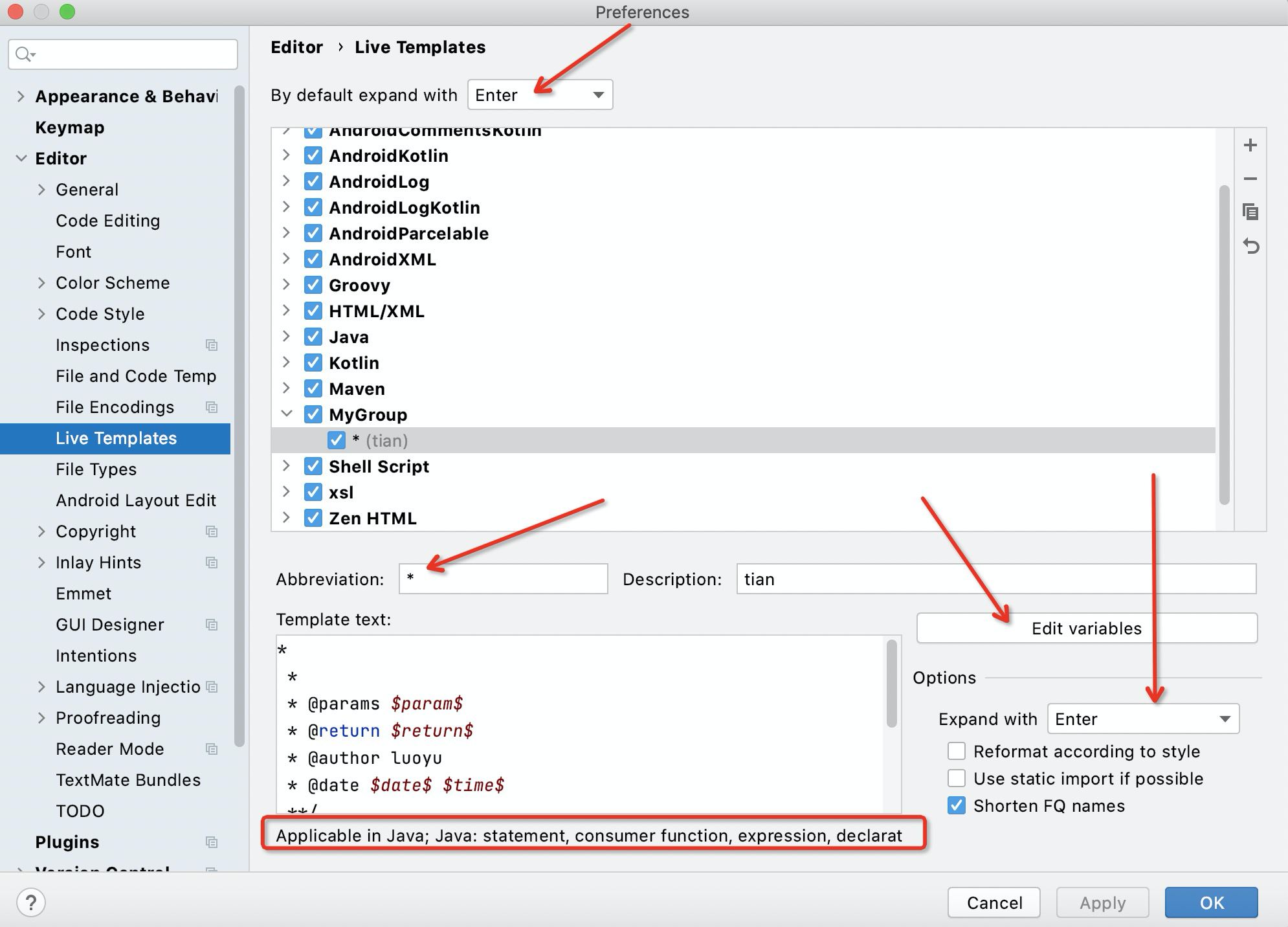1288x927 pixels.
Task: Toggle Use static import if possible
Action: pos(956,779)
